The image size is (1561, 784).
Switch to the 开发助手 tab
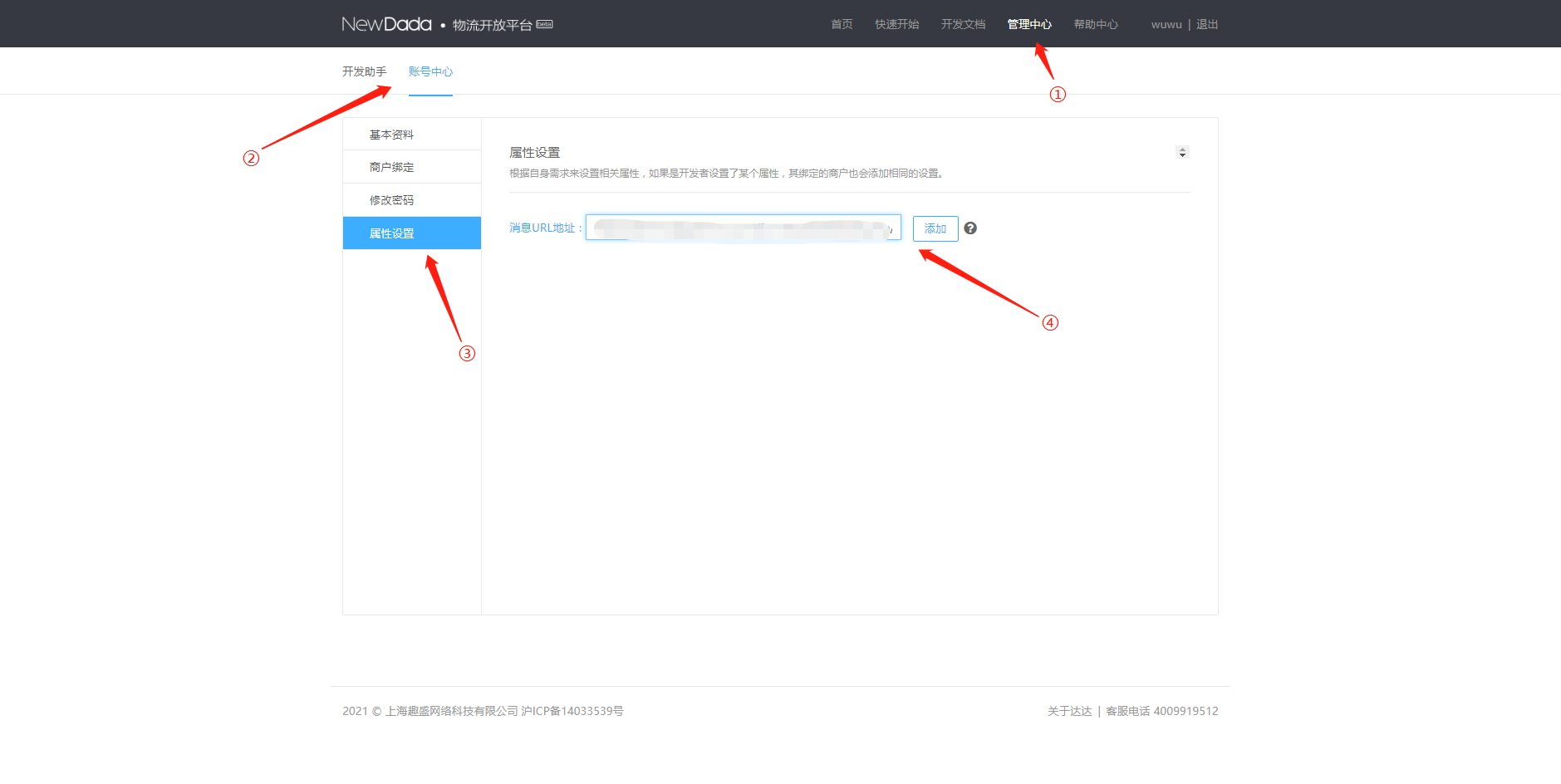364,71
